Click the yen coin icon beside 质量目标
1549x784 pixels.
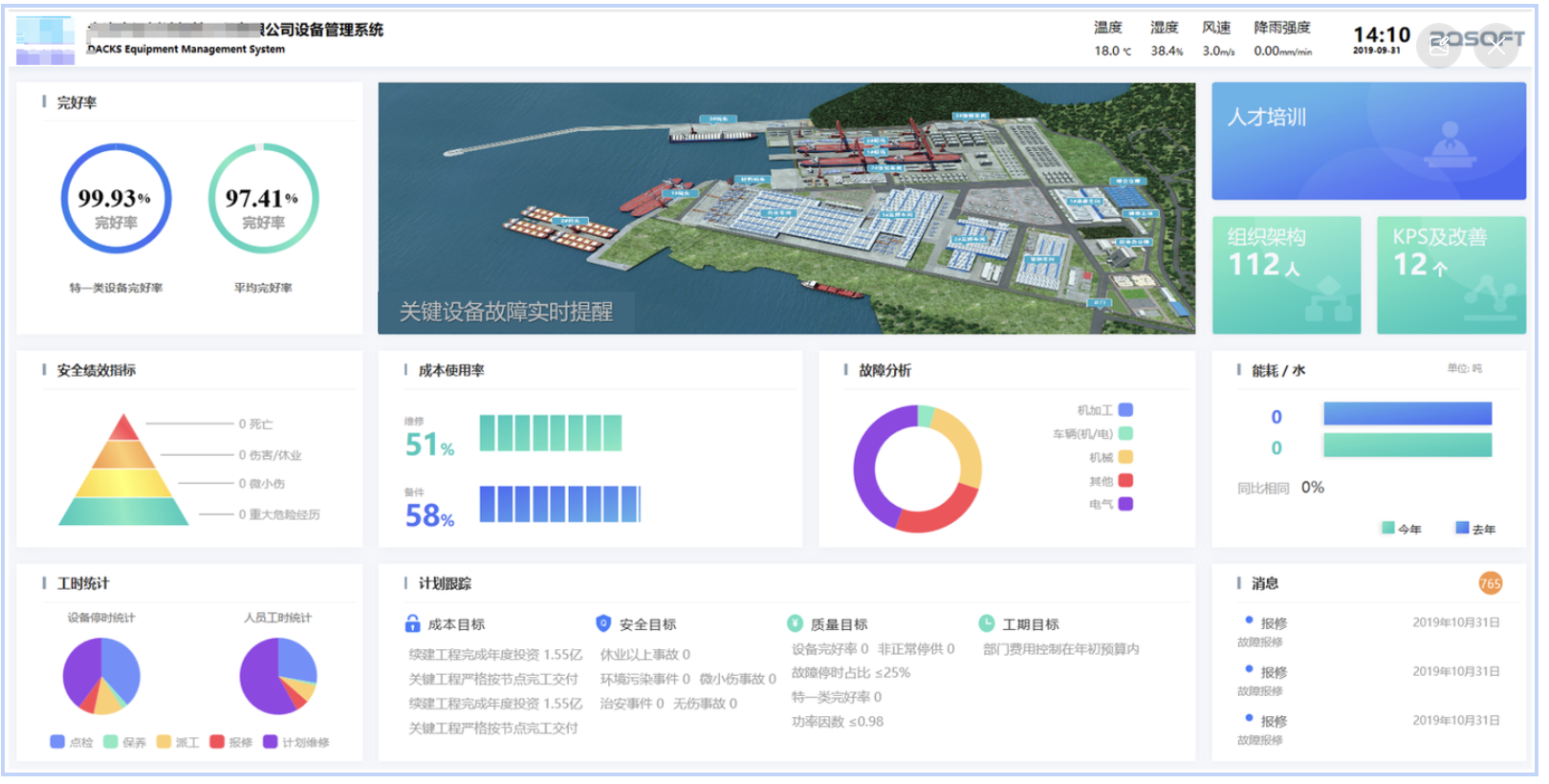coord(795,624)
